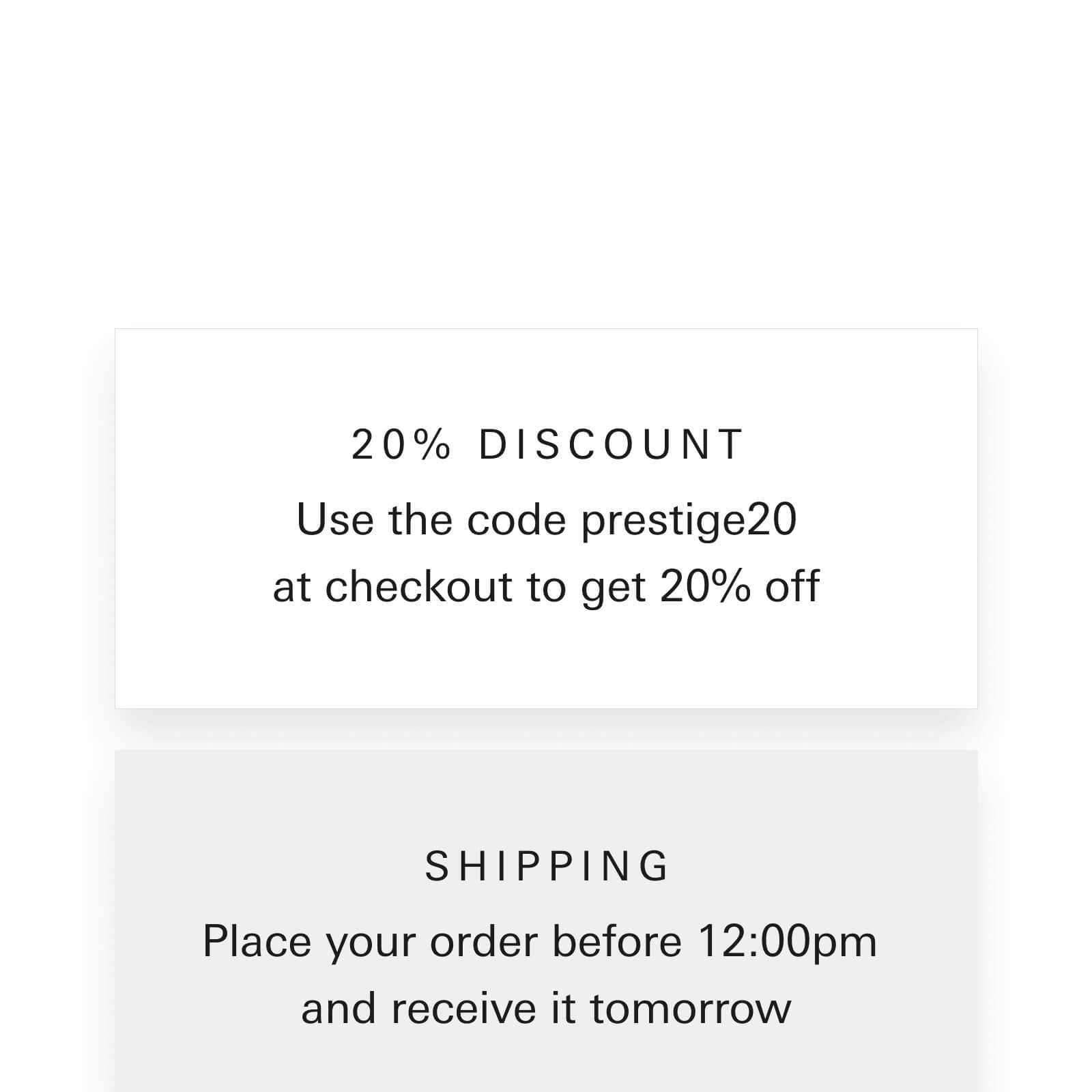1092x1092 pixels.
Task: Click the word "tomorrow" in shipping card
Action: coord(690,1009)
